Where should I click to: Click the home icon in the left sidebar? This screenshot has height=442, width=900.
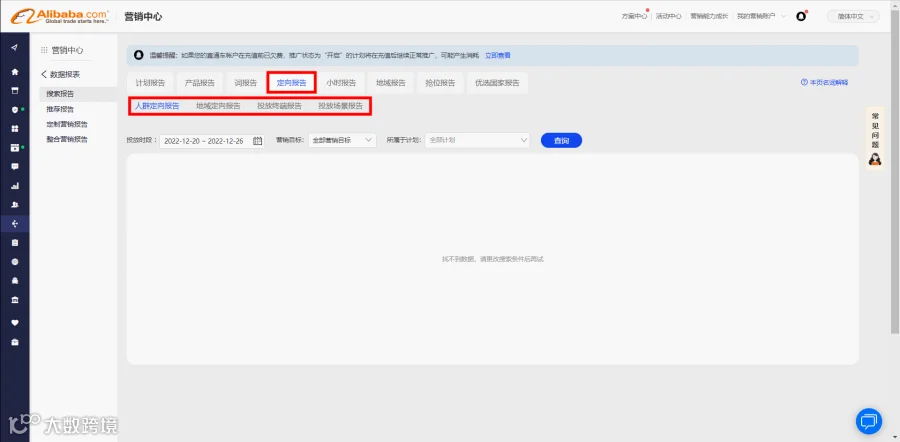click(15, 72)
